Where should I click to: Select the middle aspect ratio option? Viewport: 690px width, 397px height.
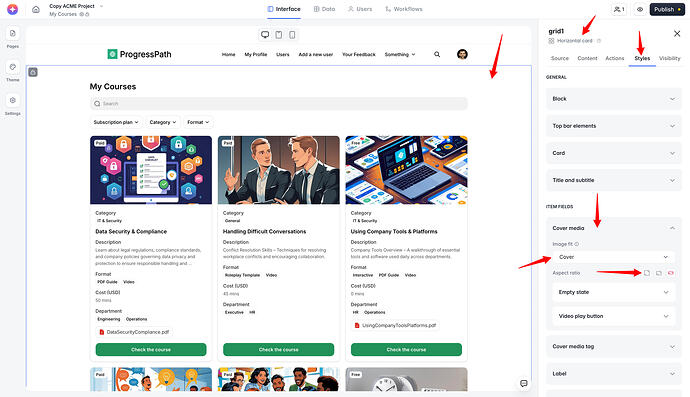pyautogui.click(x=659, y=273)
